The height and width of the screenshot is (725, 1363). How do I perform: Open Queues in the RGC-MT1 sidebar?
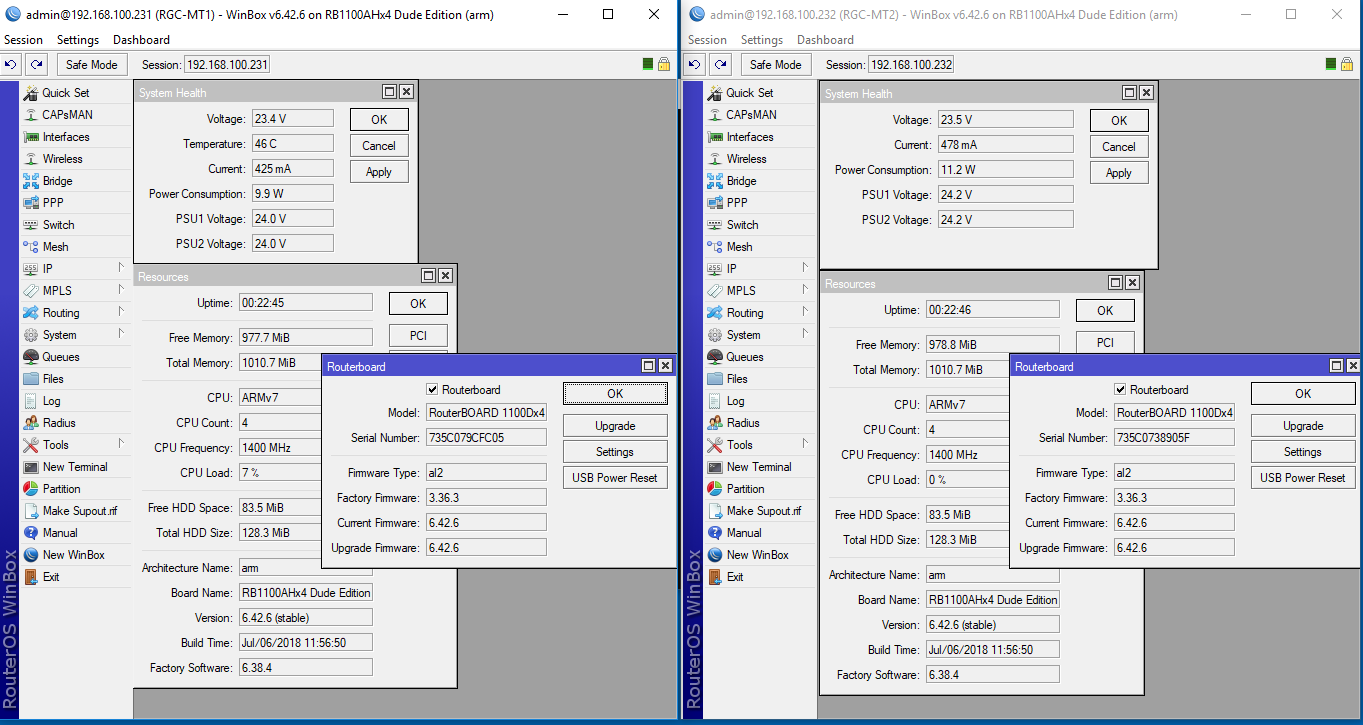[60, 357]
